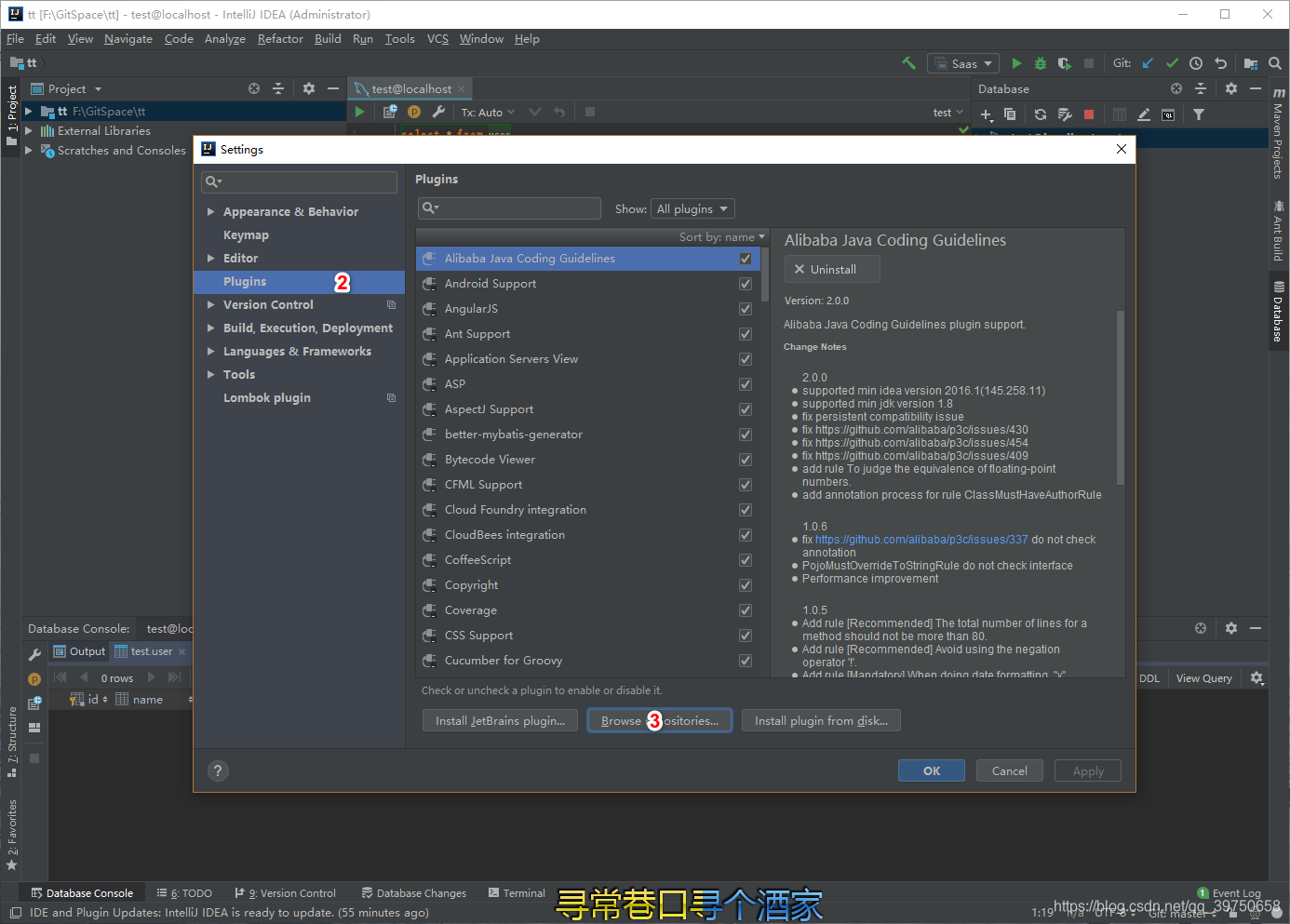Click the help question mark button
This screenshot has width=1290, height=924.
point(218,770)
